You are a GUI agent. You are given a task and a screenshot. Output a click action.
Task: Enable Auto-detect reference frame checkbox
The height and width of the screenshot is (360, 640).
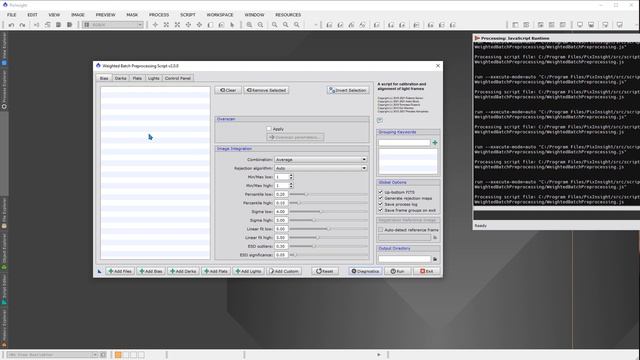tap(380, 230)
